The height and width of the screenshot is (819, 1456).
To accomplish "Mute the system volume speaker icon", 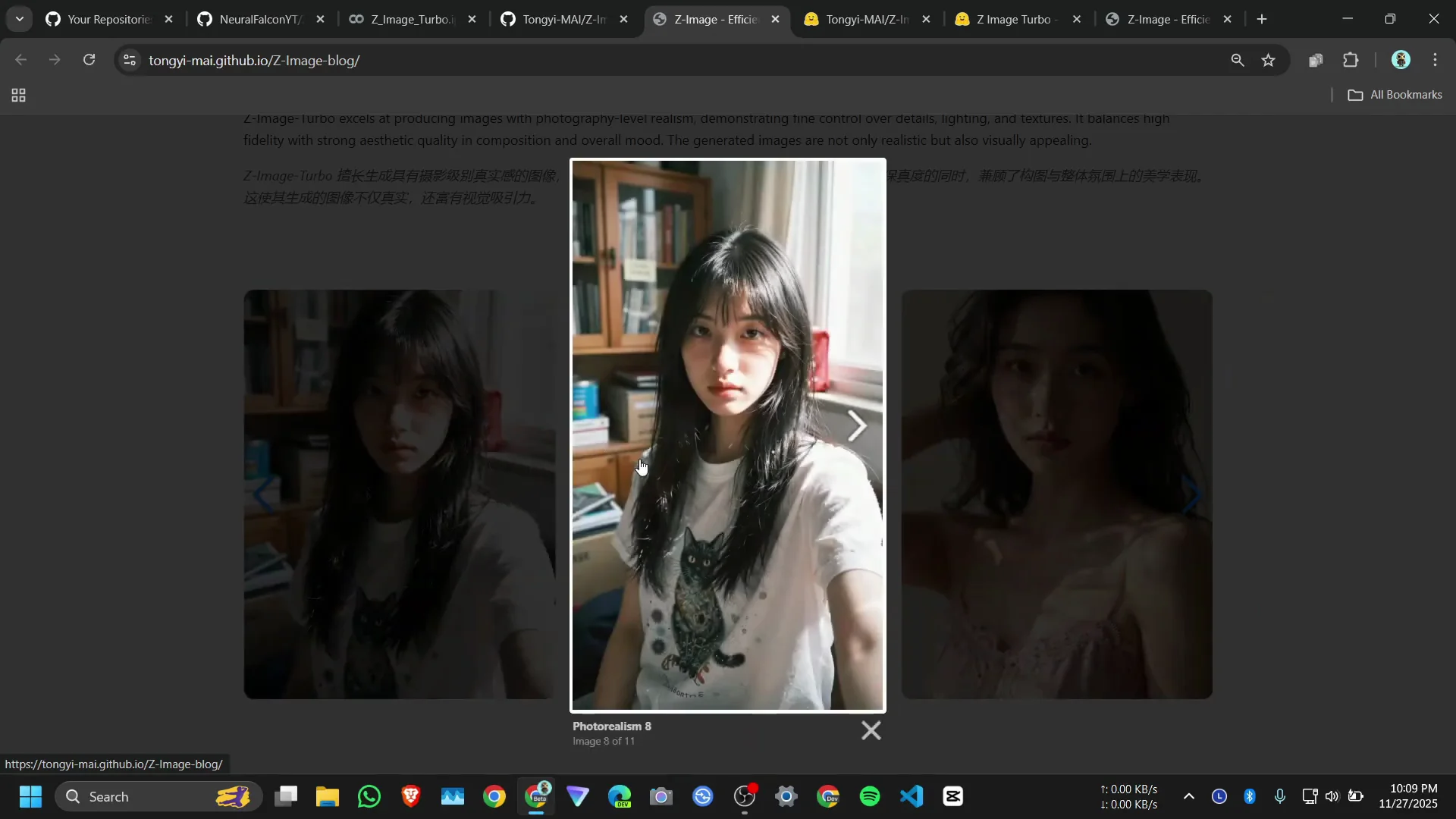I will 1332,796.
